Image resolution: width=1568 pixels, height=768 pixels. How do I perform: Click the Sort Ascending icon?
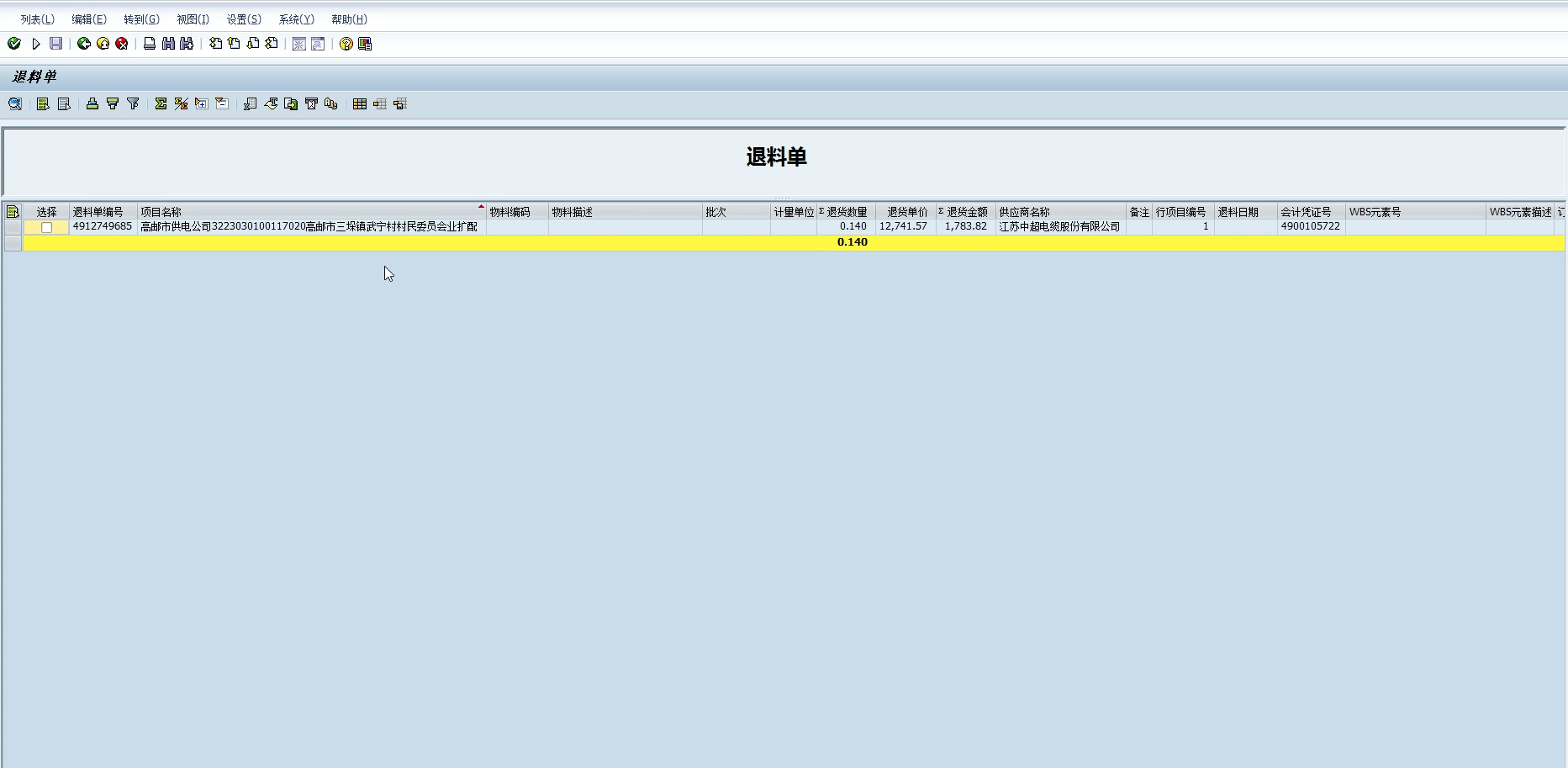92,104
